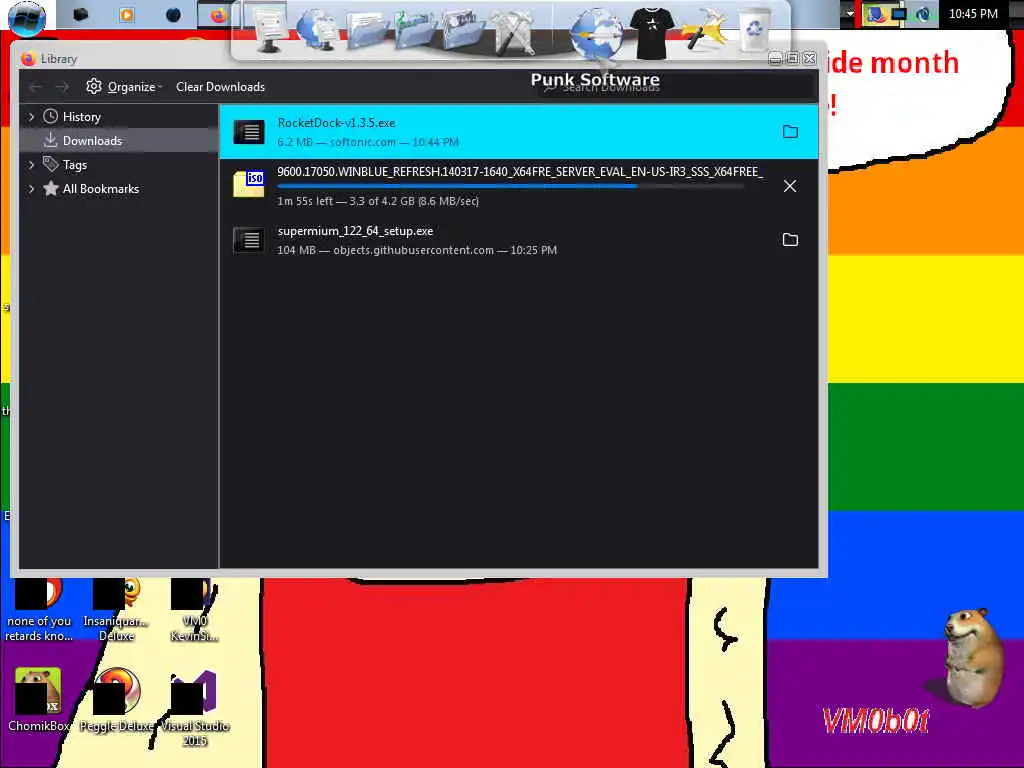Open Insaniquarium Deluxe desktop shortcut
This screenshot has height=768, width=1024.
click(x=117, y=610)
